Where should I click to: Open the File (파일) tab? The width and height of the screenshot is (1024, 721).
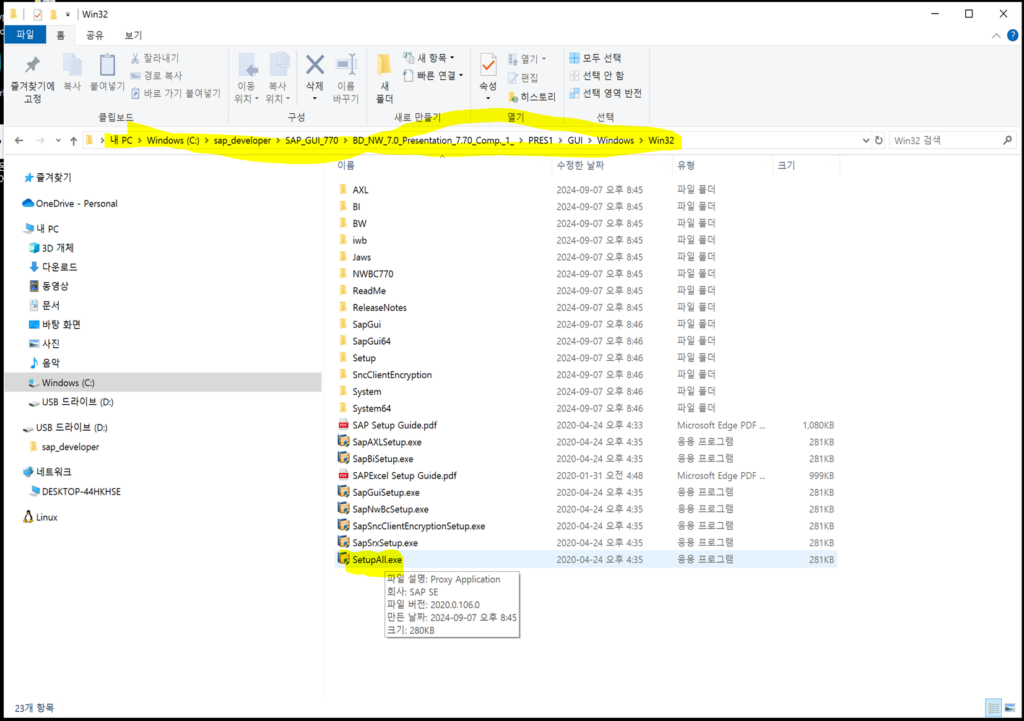click(x=25, y=35)
